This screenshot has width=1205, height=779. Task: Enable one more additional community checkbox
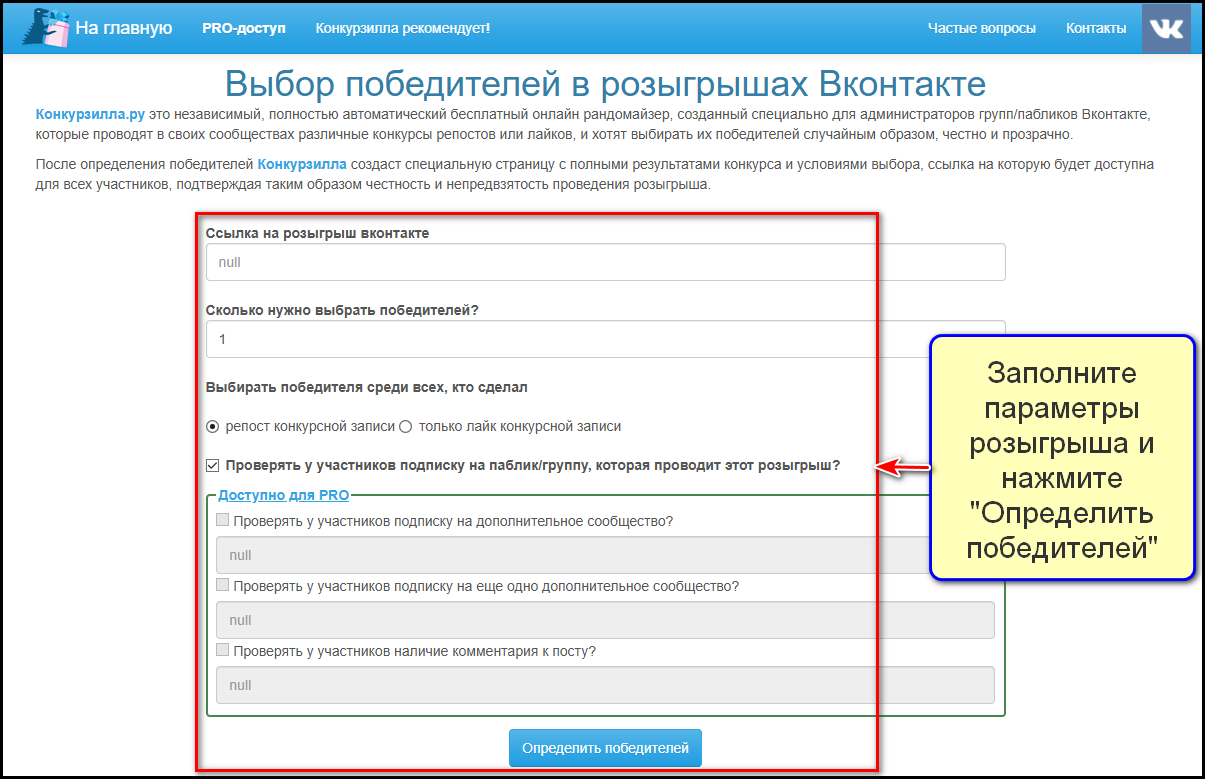click(x=223, y=586)
